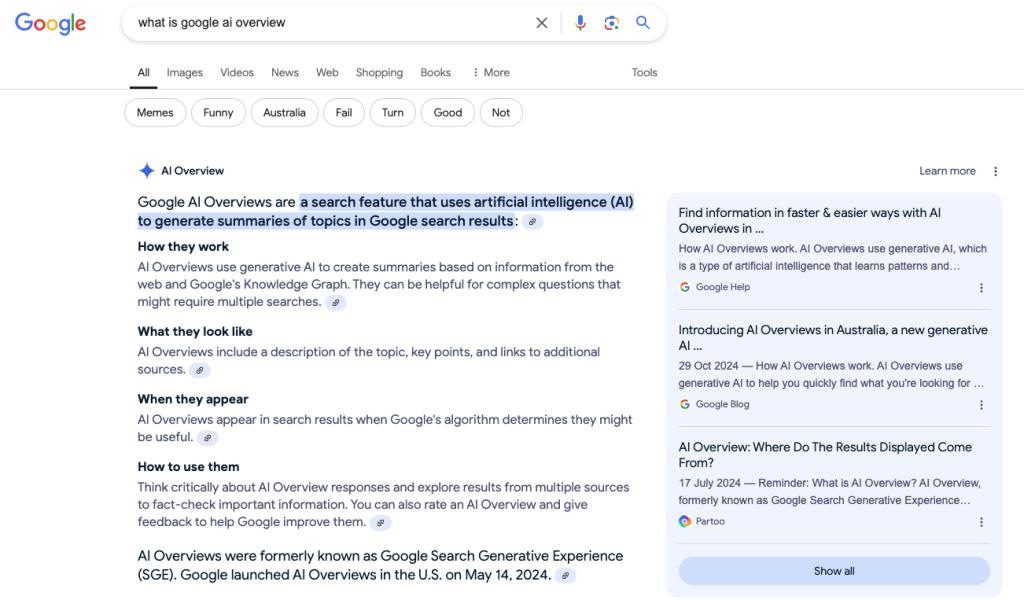Click the 'Partoo' source name
This screenshot has height=600, width=1024.
pyautogui.click(x=710, y=522)
